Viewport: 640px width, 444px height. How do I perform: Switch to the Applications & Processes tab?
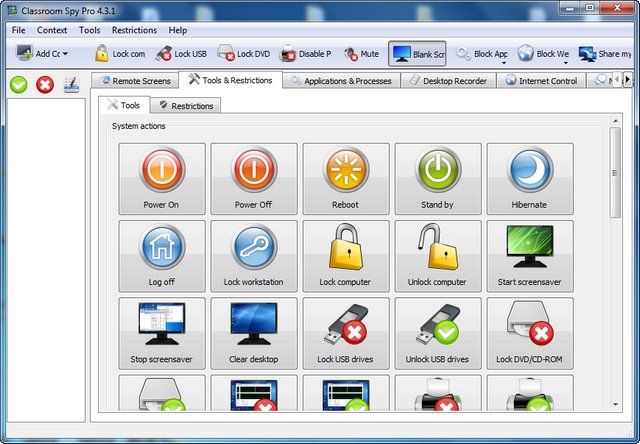(x=339, y=81)
